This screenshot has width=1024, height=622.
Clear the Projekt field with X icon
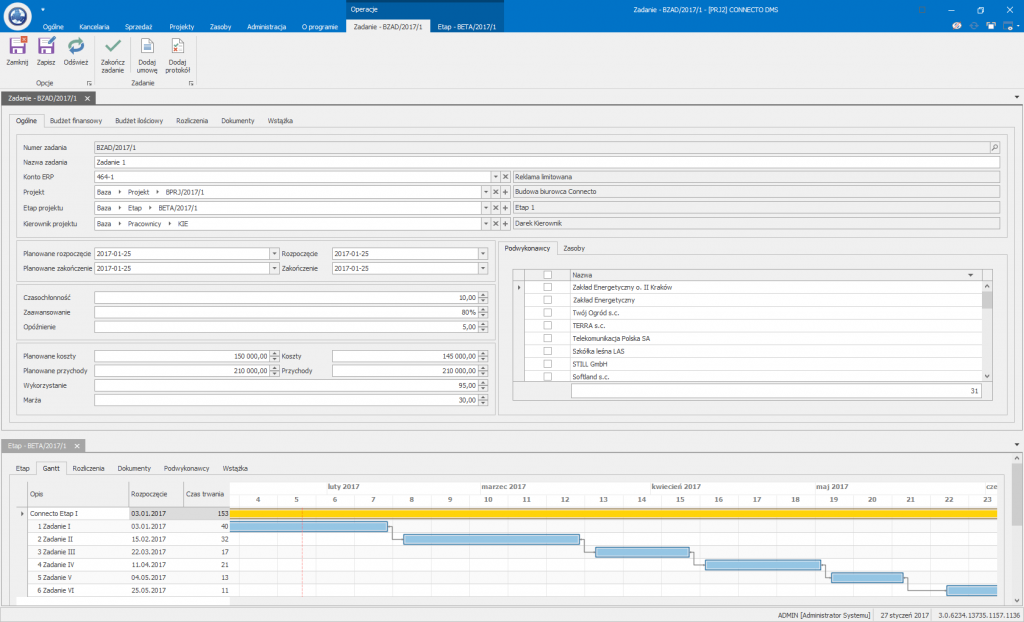pyautogui.click(x=496, y=192)
